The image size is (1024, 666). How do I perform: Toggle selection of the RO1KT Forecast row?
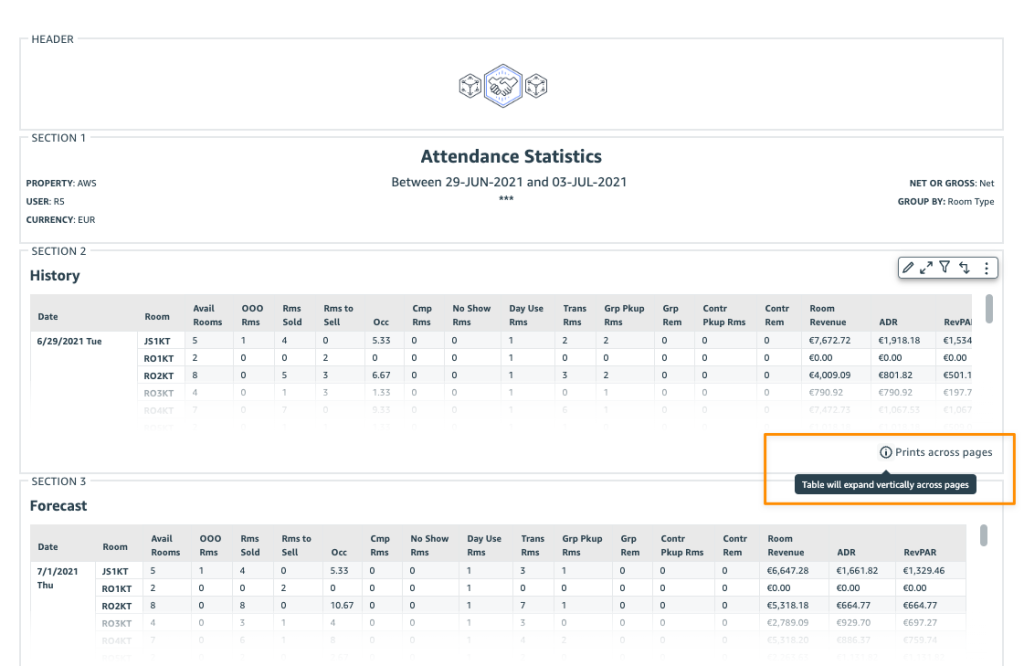pyautogui.click(x=116, y=588)
